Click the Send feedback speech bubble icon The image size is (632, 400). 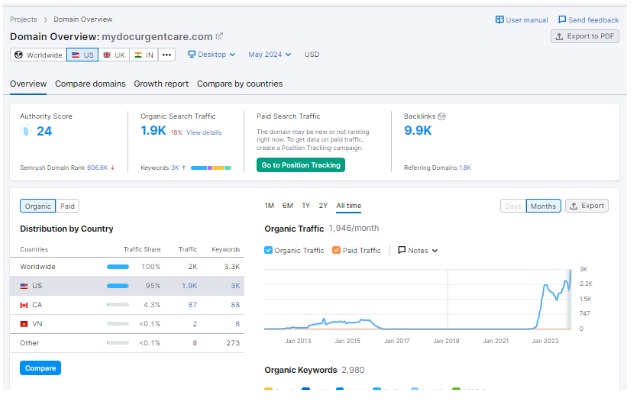(x=562, y=19)
